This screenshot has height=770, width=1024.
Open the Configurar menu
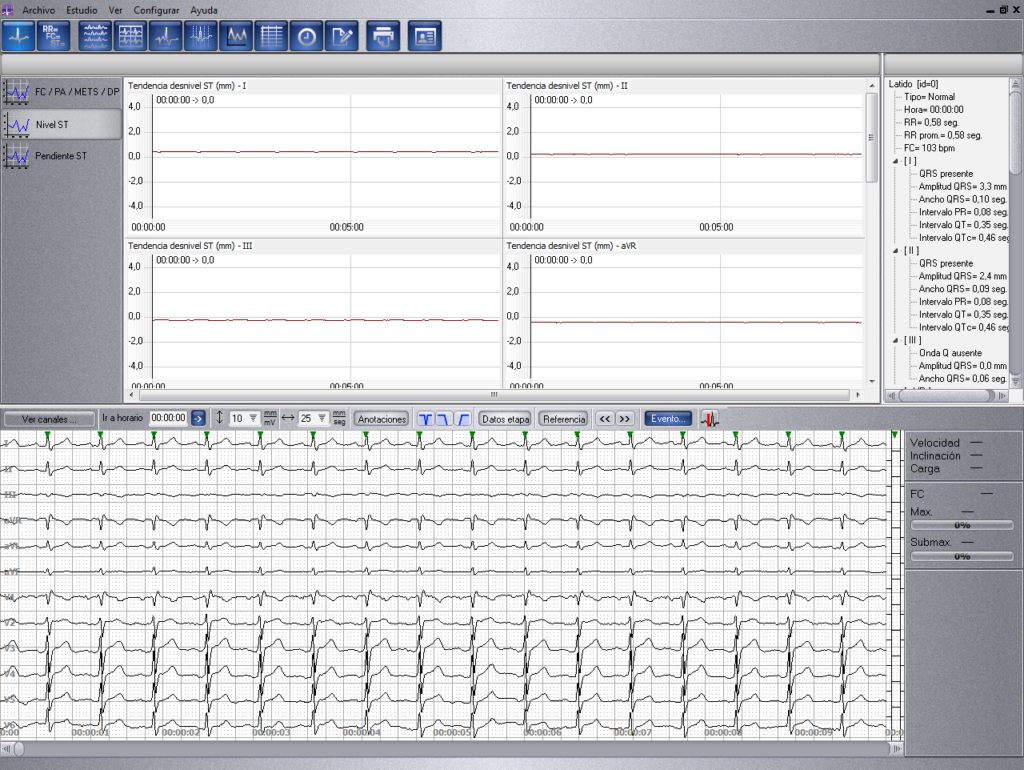(x=156, y=10)
